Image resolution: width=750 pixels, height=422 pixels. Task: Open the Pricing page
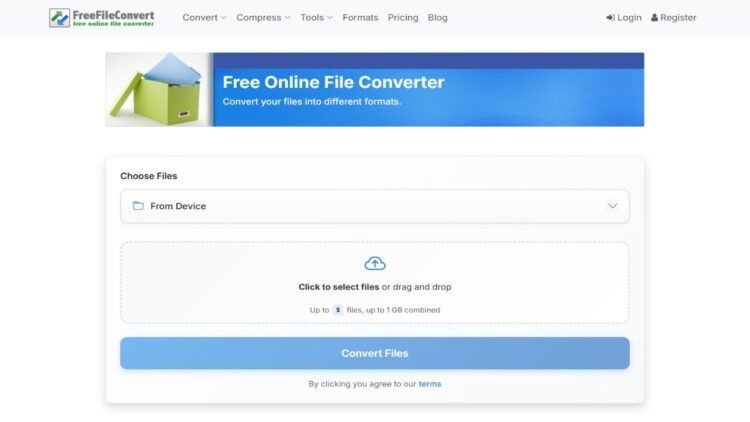pos(403,18)
